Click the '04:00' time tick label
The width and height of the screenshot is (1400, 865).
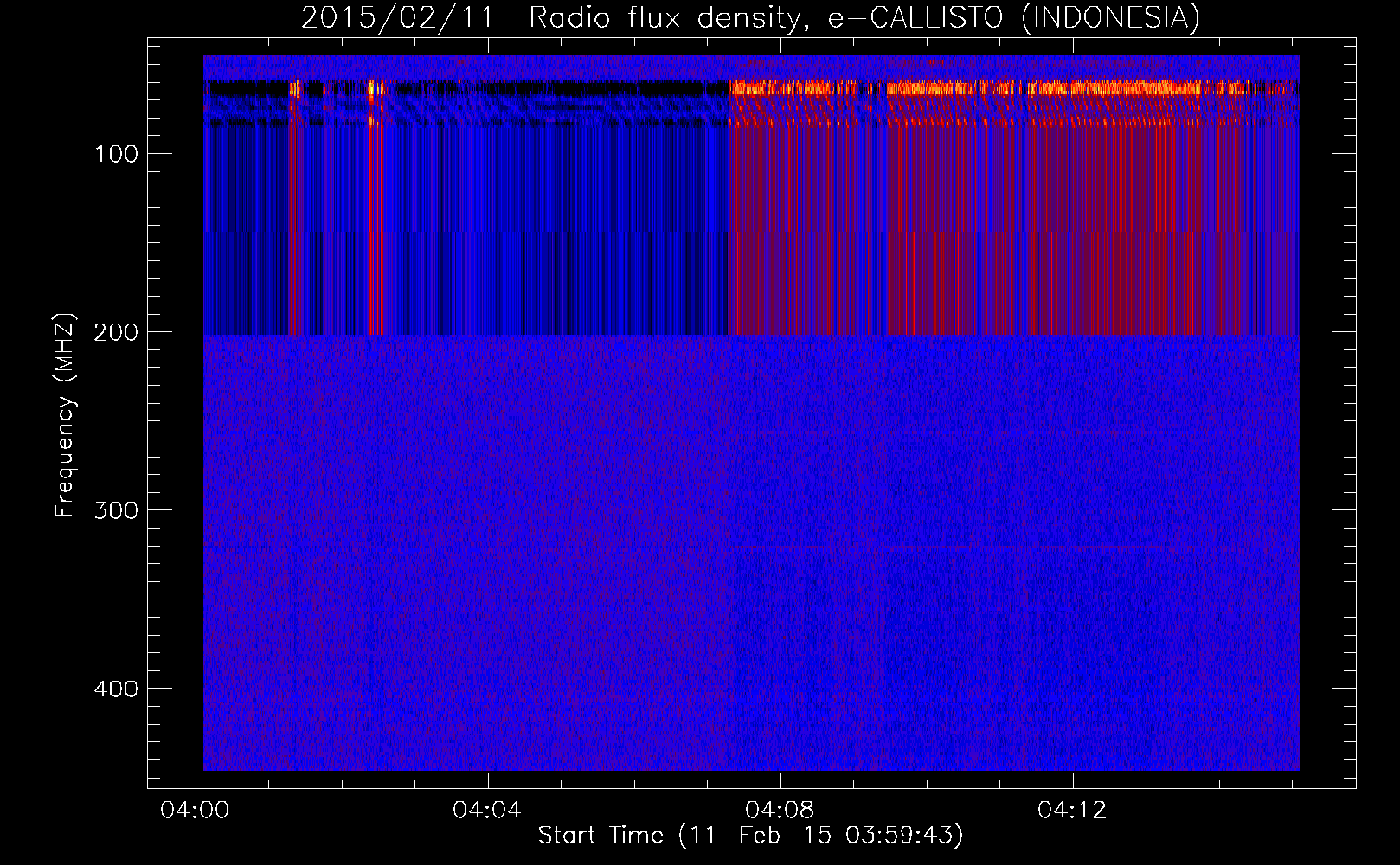[x=195, y=811]
